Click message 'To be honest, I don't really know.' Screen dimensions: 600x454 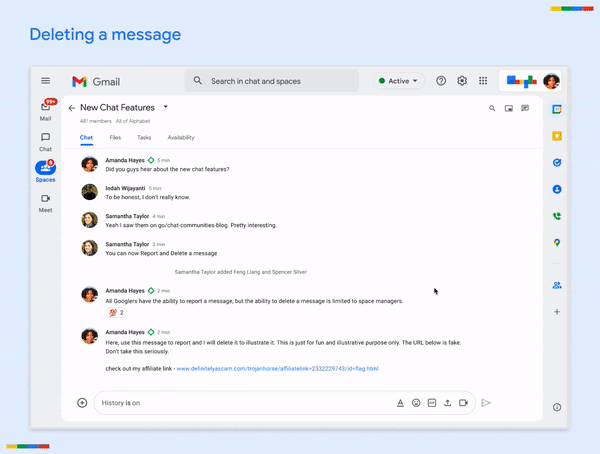tap(148, 197)
